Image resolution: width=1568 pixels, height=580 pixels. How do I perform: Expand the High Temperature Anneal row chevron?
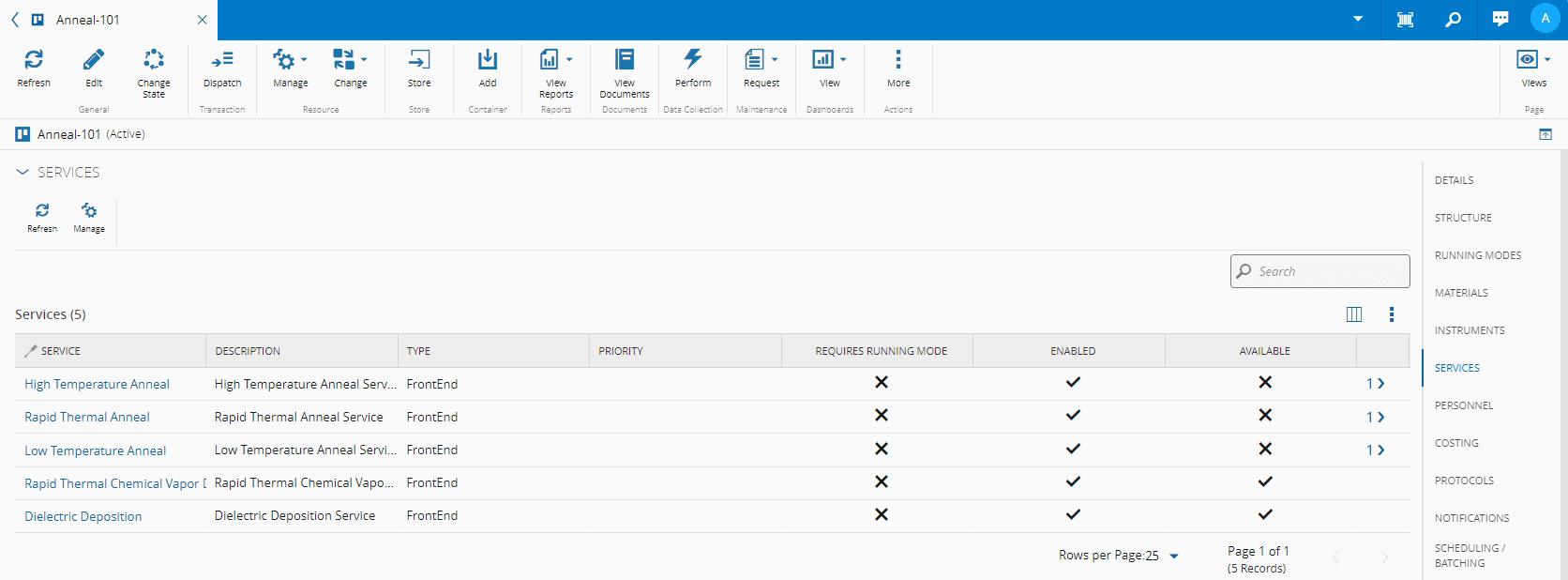tap(1380, 384)
